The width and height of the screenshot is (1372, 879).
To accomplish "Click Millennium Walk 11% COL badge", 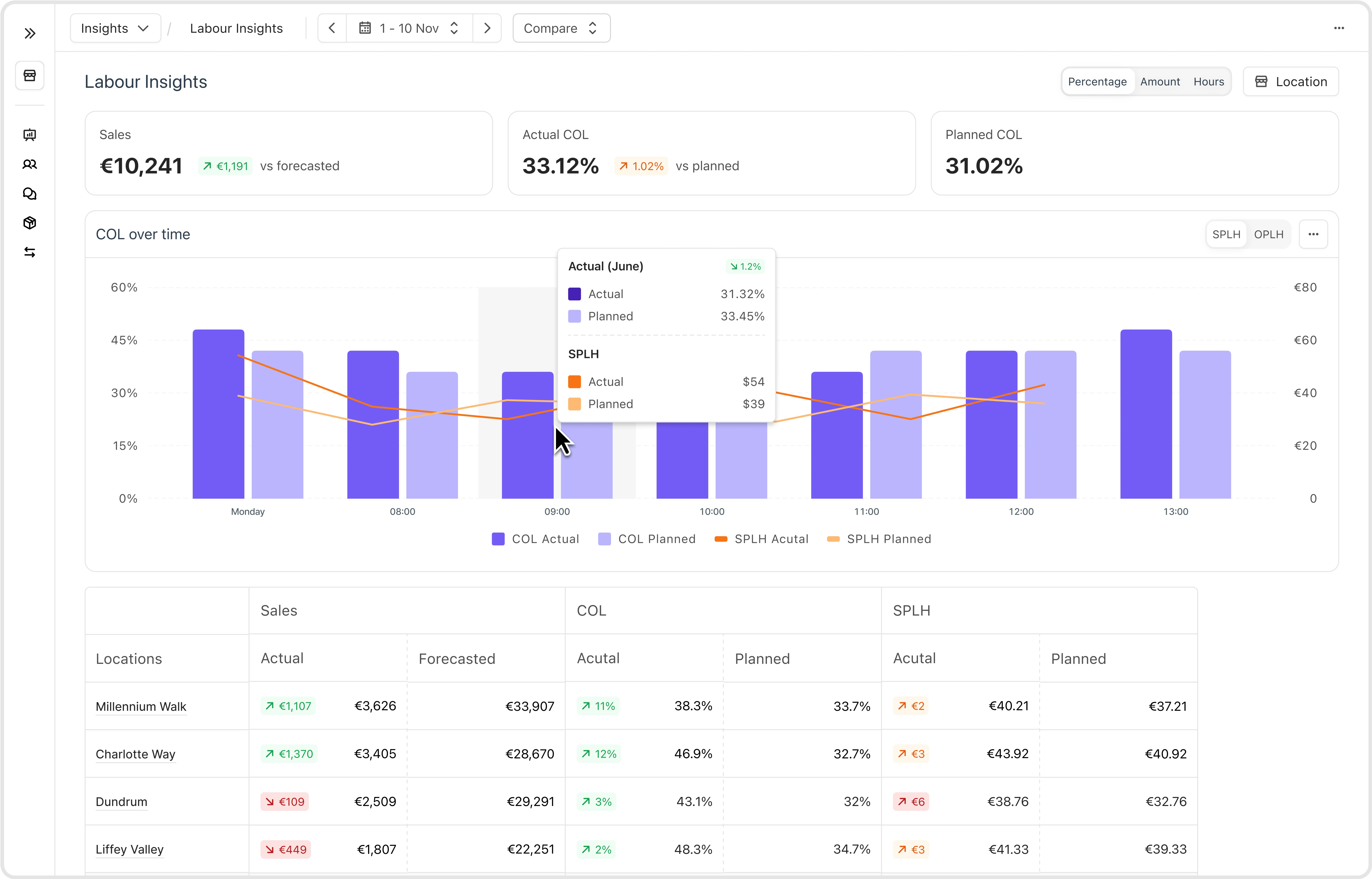I will [598, 706].
